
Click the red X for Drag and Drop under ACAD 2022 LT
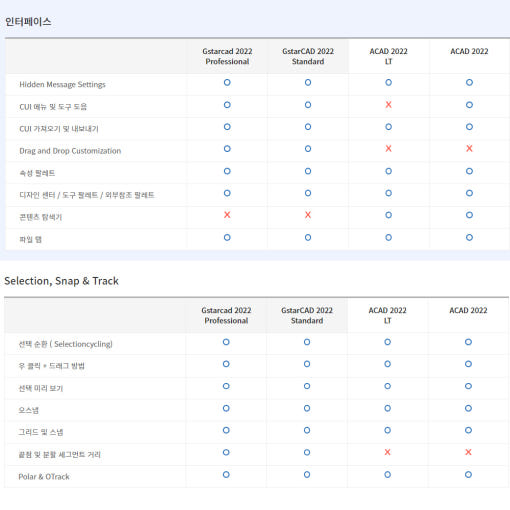[388, 149]
